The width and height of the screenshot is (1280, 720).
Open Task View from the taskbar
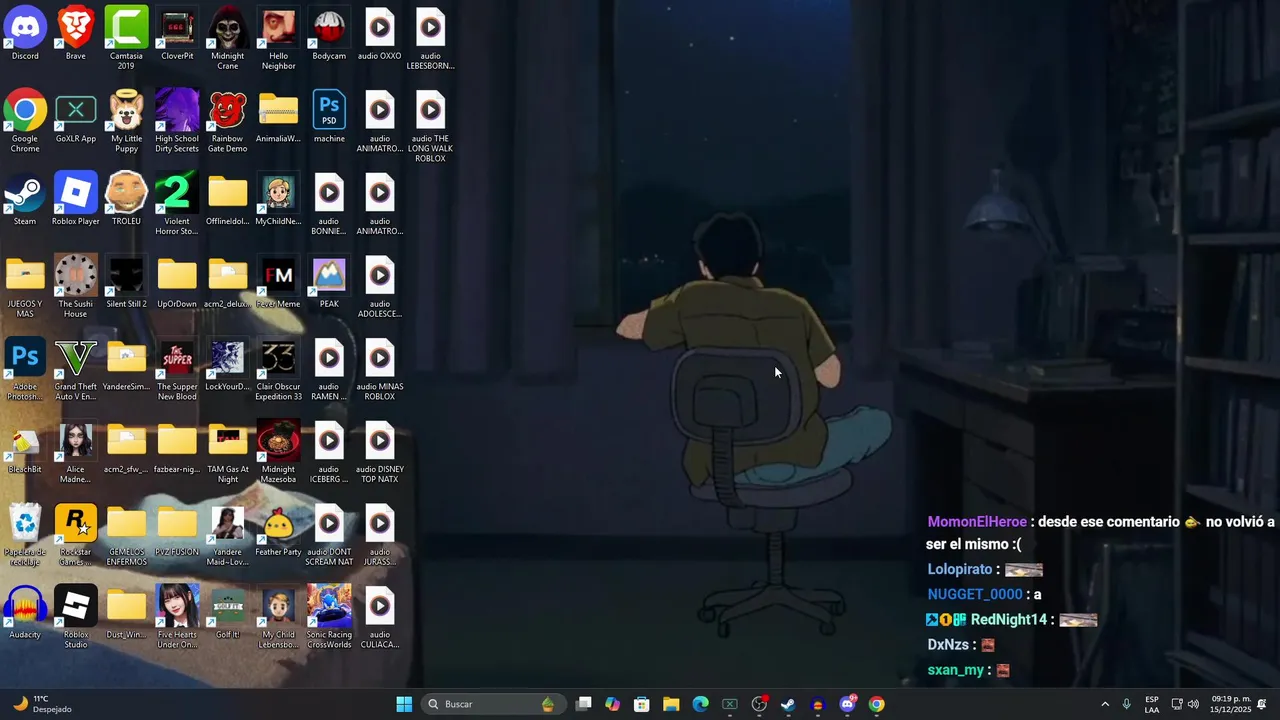point(584,704)
